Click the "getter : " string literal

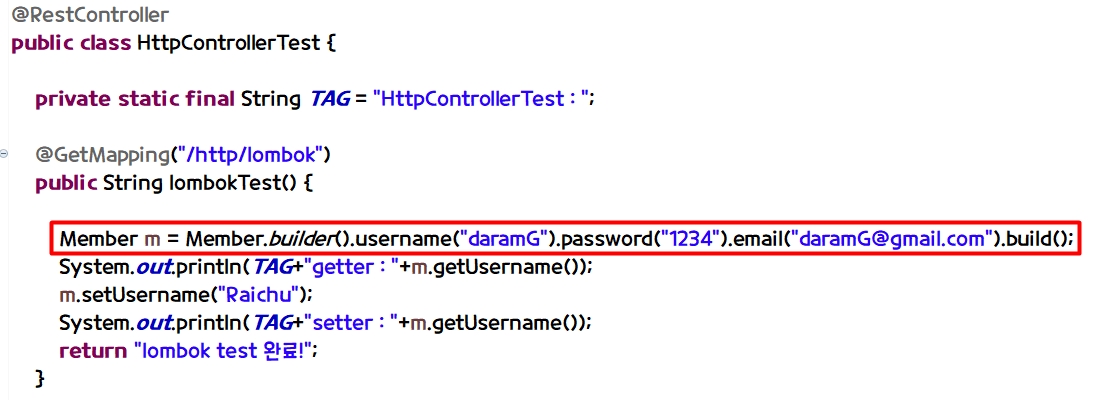click(x=350, y=267)
